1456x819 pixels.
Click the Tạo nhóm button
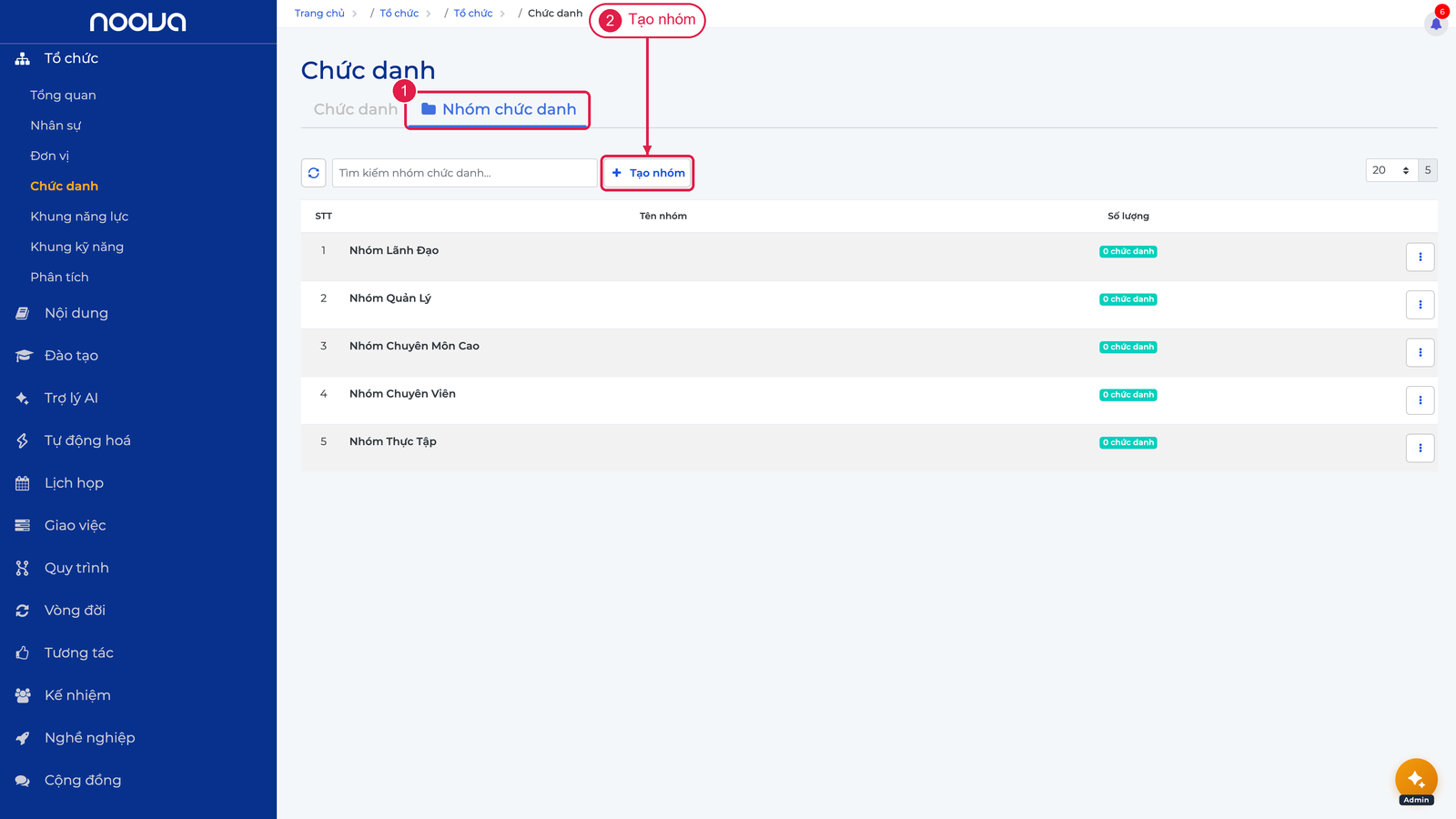pyautogui.click(x=648, y=173)
